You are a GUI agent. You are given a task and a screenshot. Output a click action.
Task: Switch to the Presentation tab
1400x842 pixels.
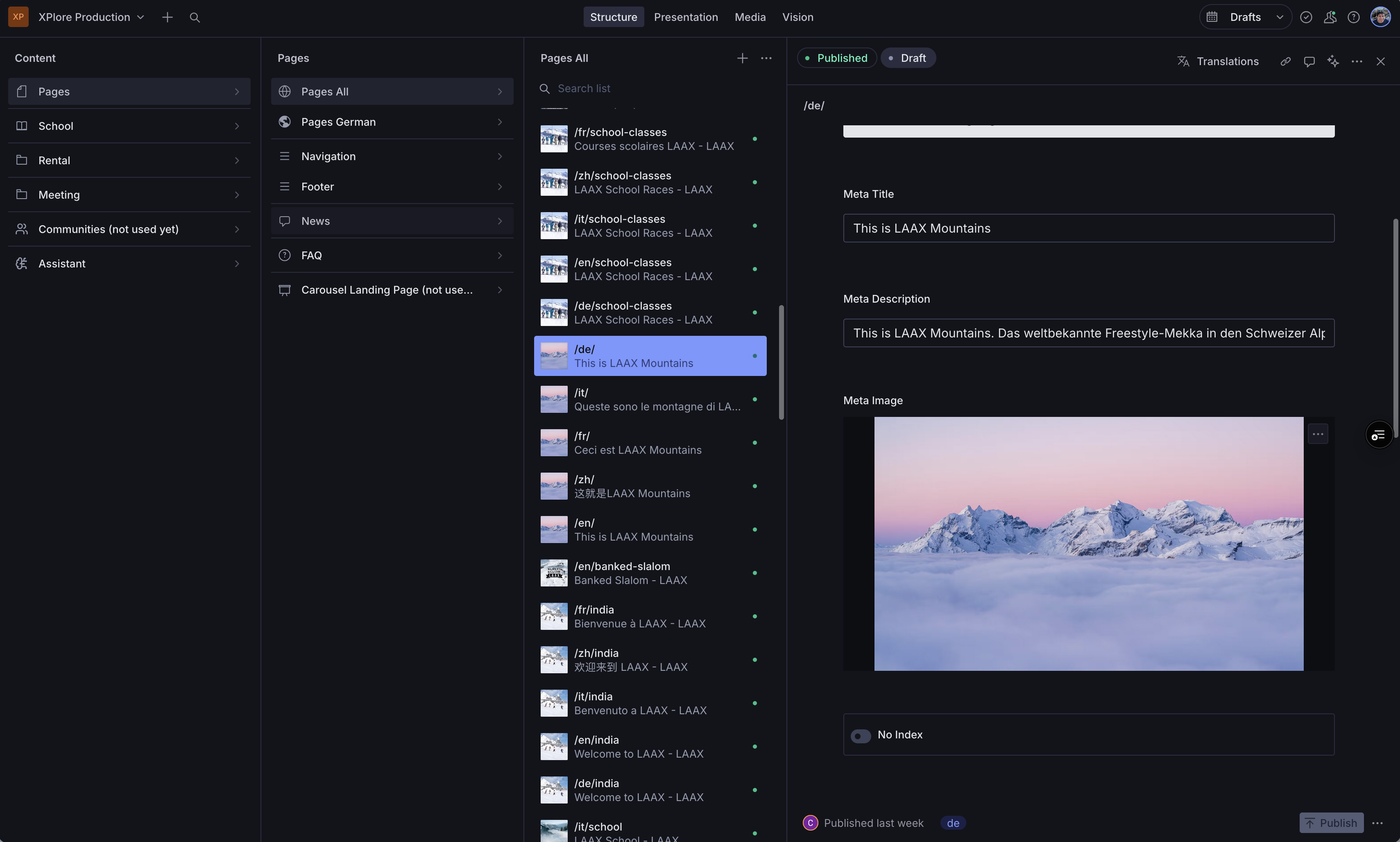686,18
